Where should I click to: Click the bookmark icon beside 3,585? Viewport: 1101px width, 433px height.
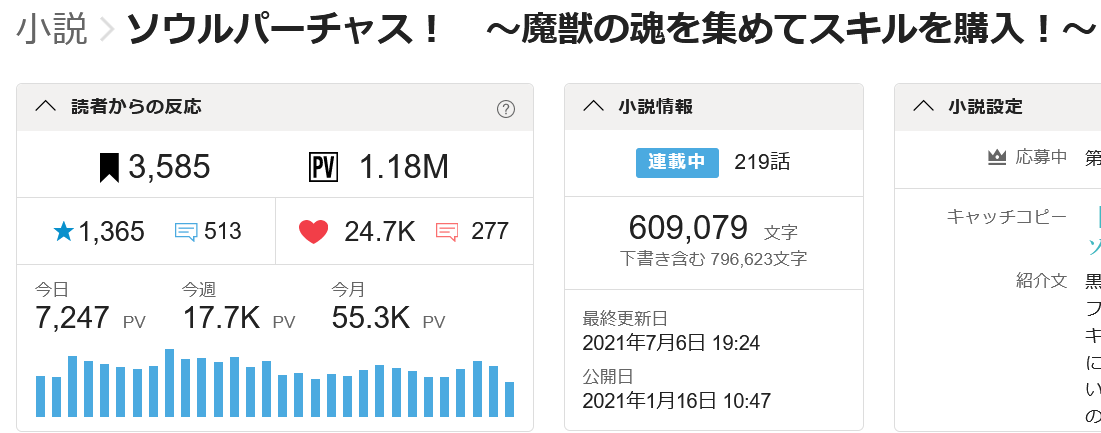(109, 167)
